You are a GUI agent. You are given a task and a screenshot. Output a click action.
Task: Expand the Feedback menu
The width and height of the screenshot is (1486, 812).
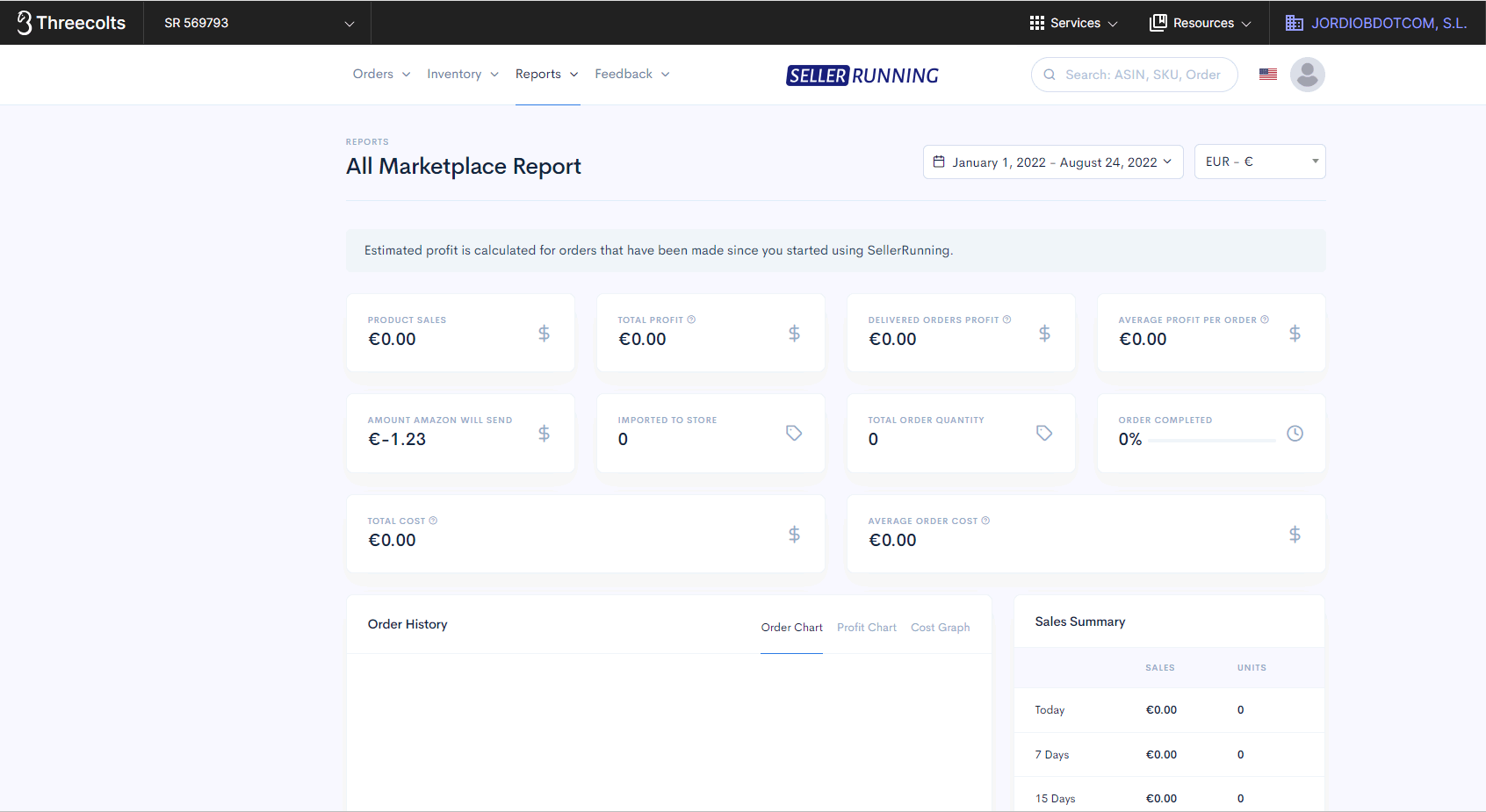(x=632, y=75)
